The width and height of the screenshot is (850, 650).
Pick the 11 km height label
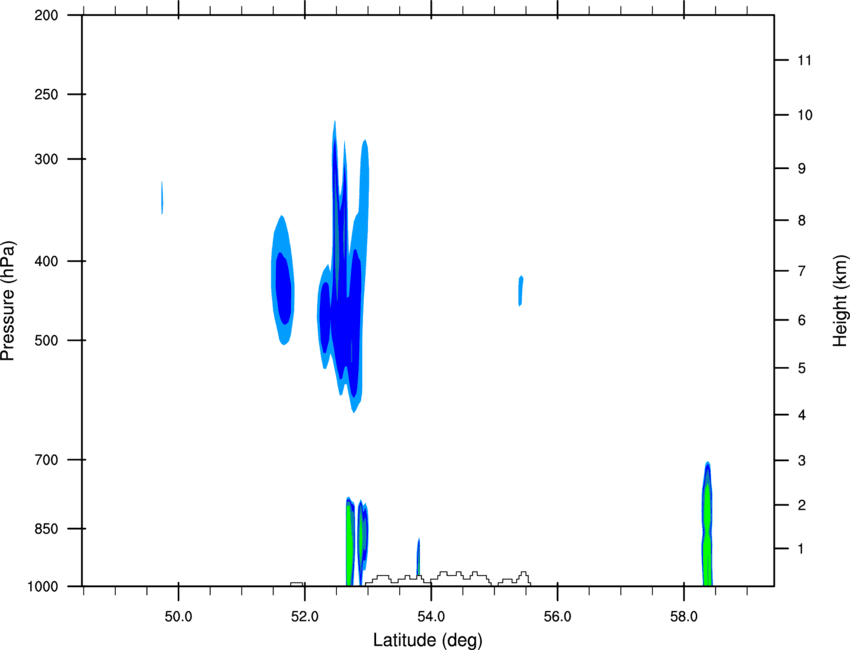[804, 60]
